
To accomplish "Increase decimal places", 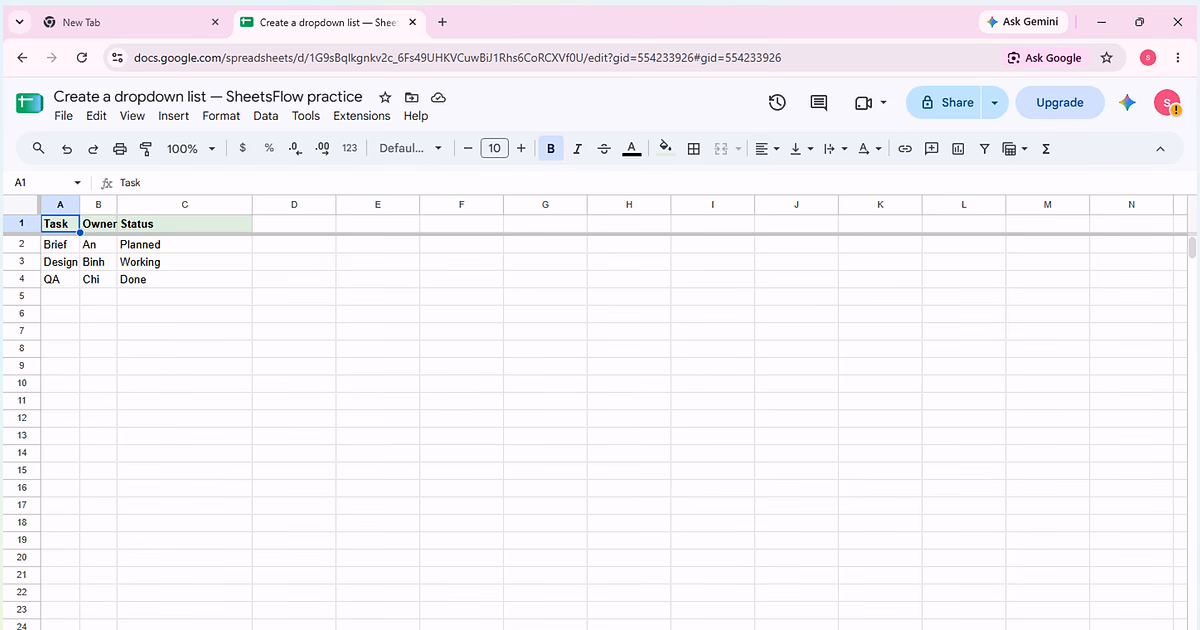I will point(322,148).
